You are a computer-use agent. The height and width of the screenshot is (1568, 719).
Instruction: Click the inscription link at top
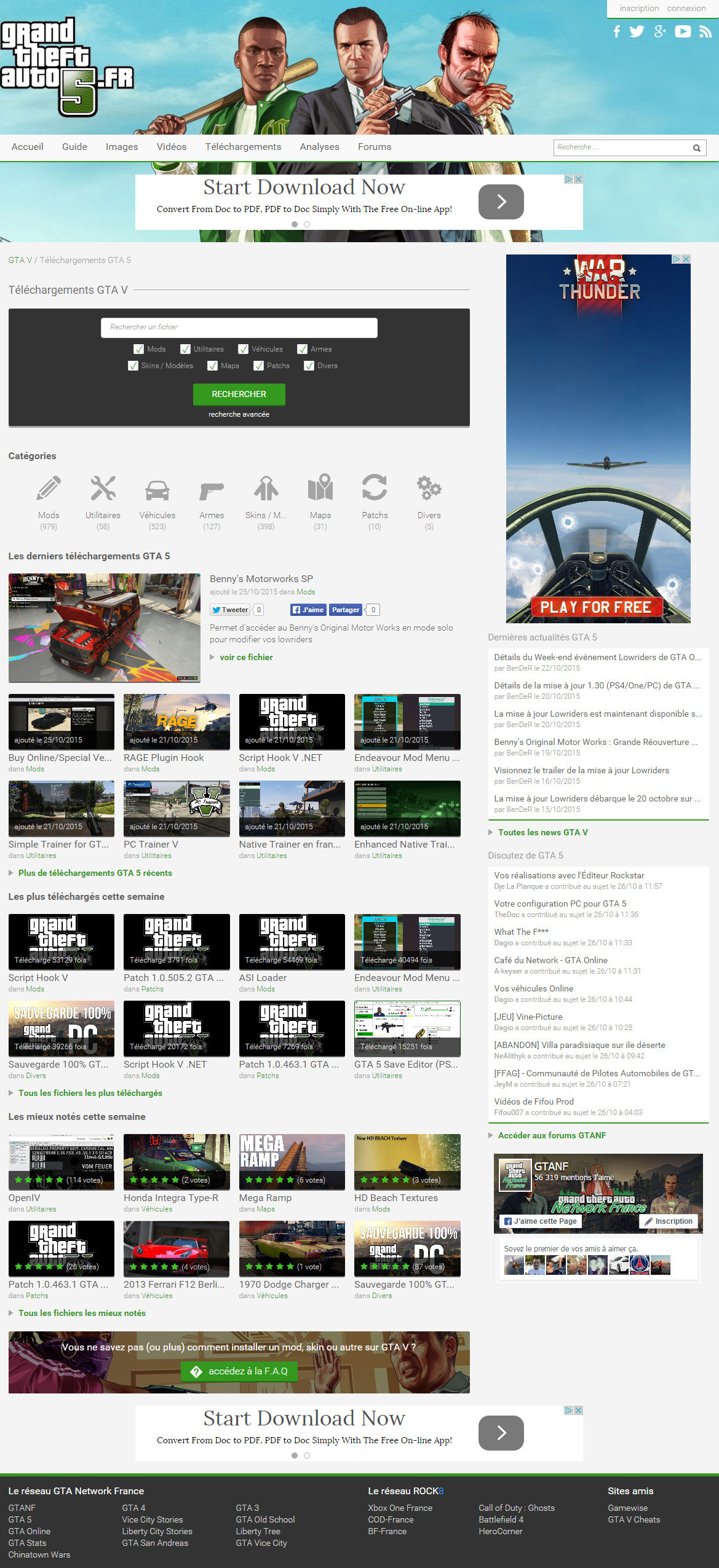(639, 8)
